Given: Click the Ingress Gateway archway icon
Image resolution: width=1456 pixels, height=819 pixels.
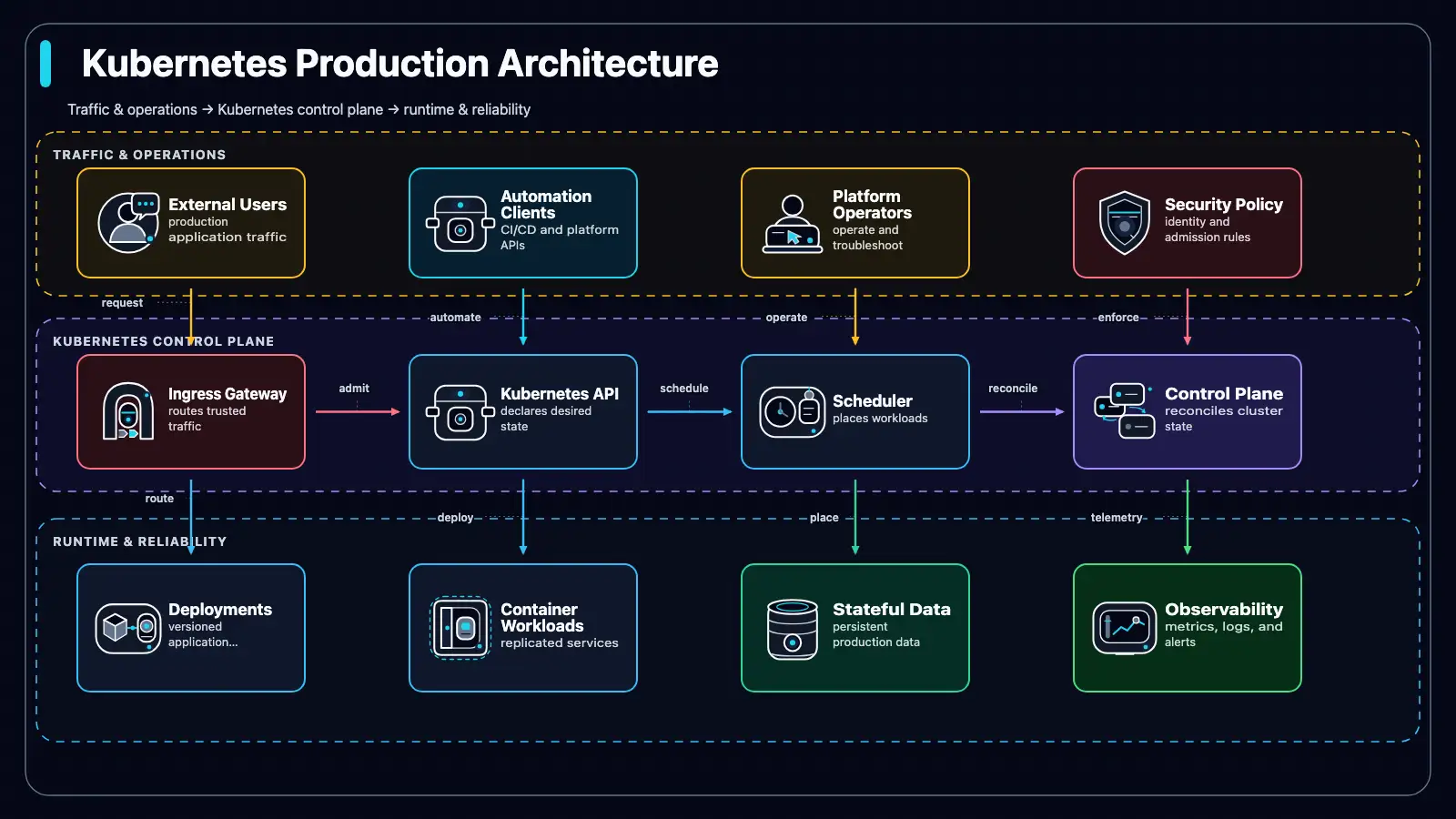Looking at the screenshot, I should coord(128,411).
